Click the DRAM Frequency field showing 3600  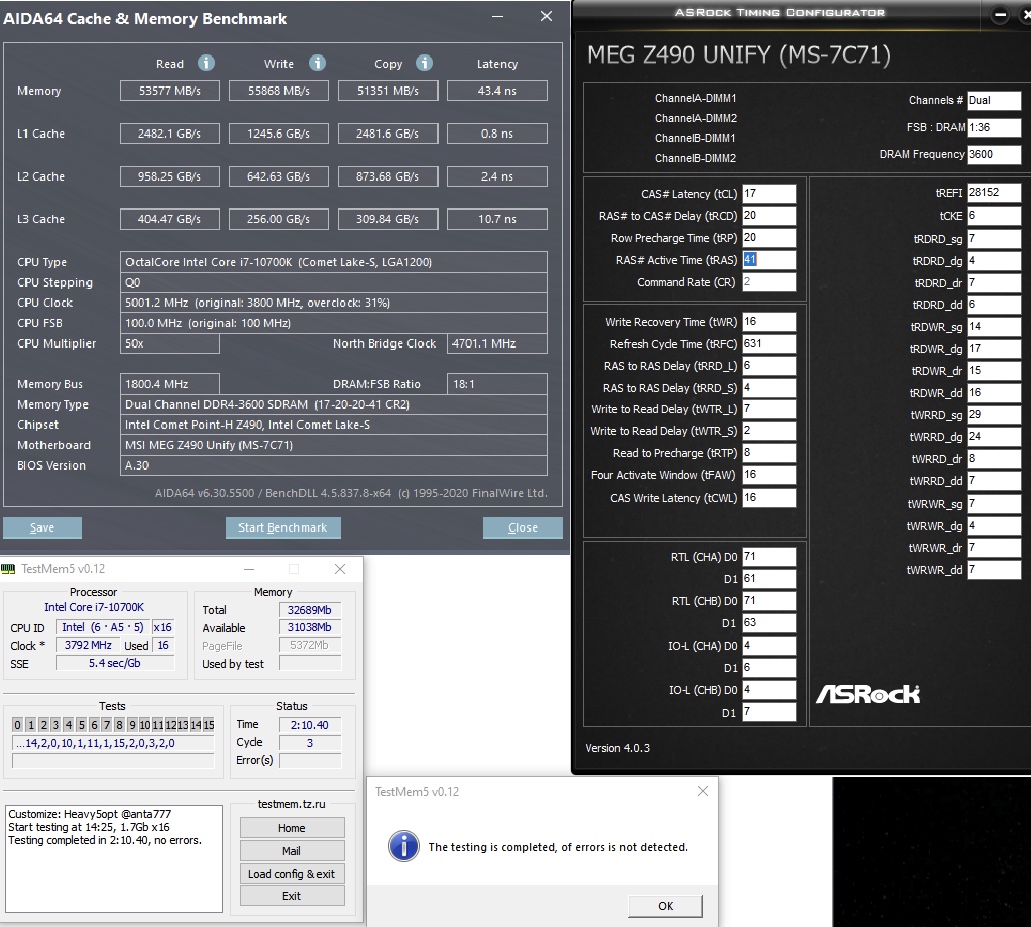click(994, 154)
